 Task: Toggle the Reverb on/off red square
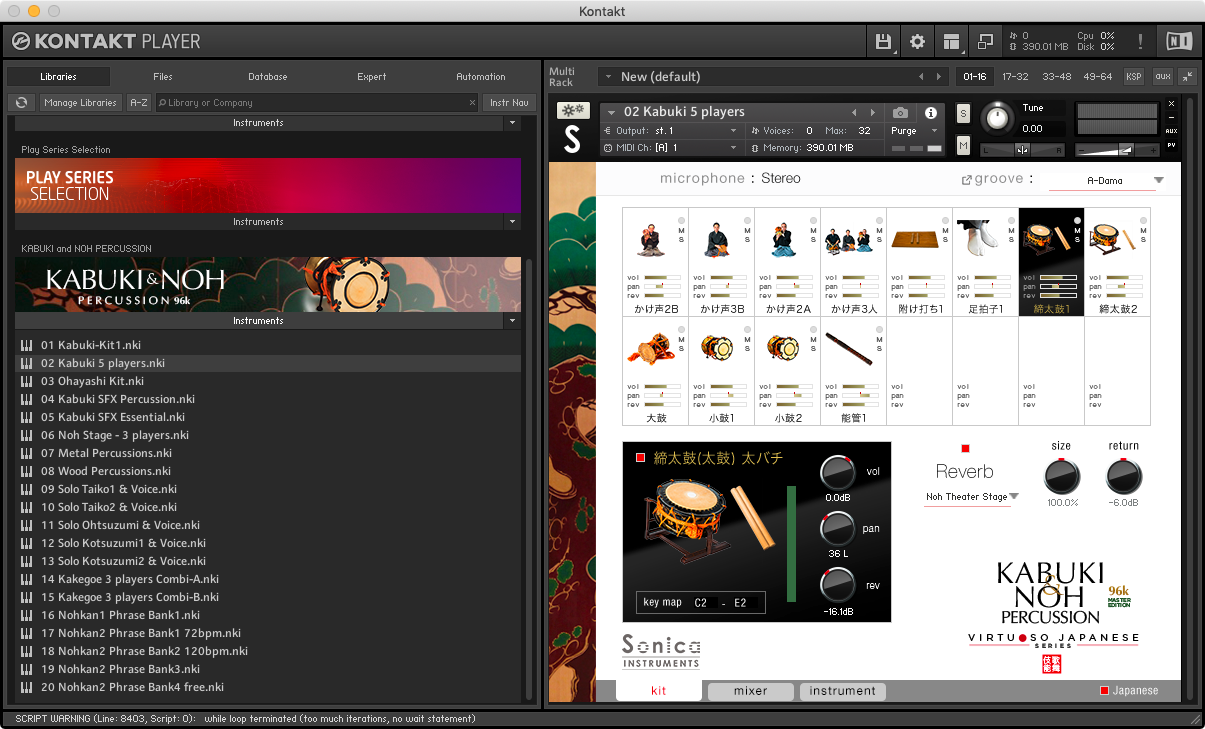tap(965, 449)
